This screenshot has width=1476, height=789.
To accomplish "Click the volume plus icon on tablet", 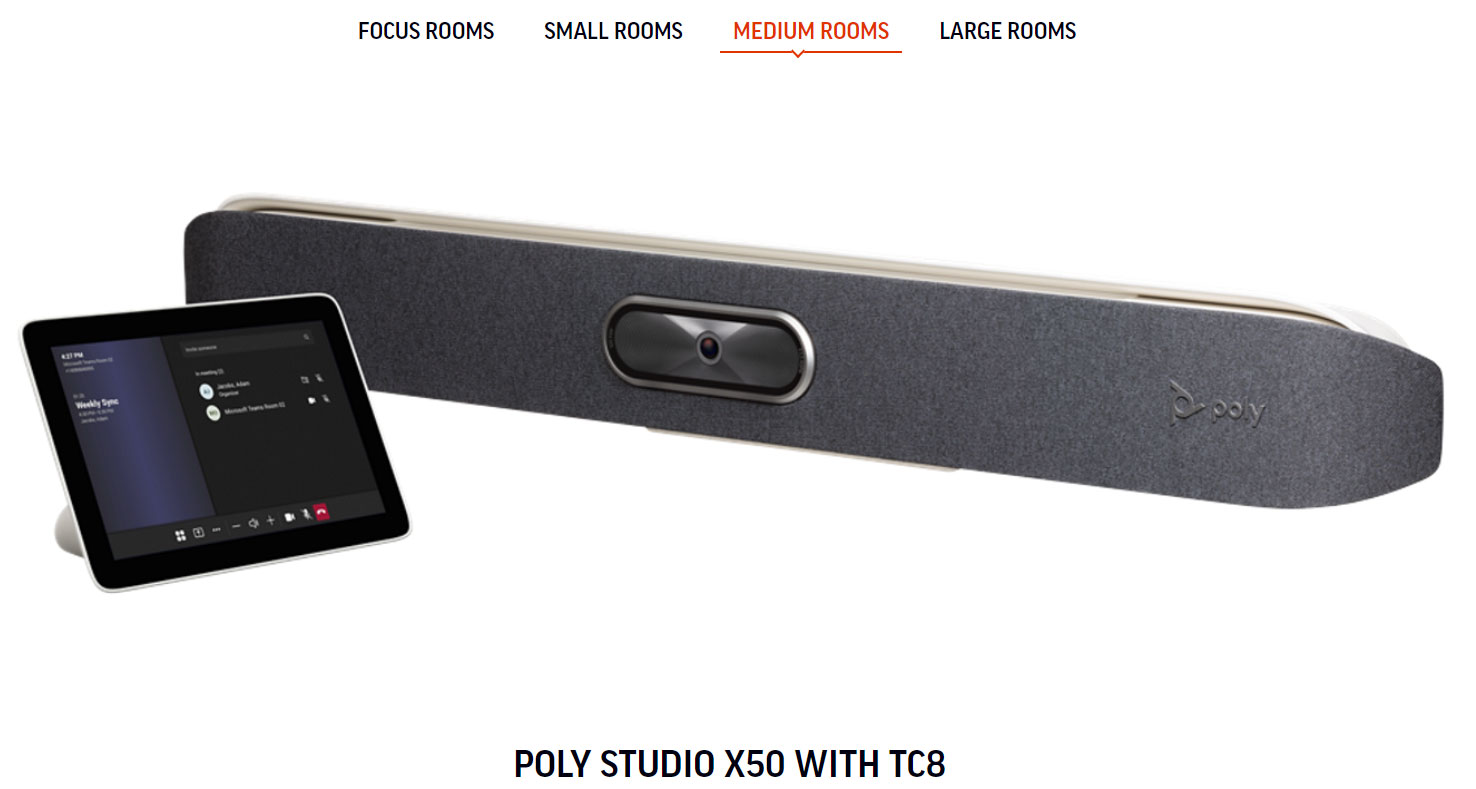I will click(x=271, y=520).
